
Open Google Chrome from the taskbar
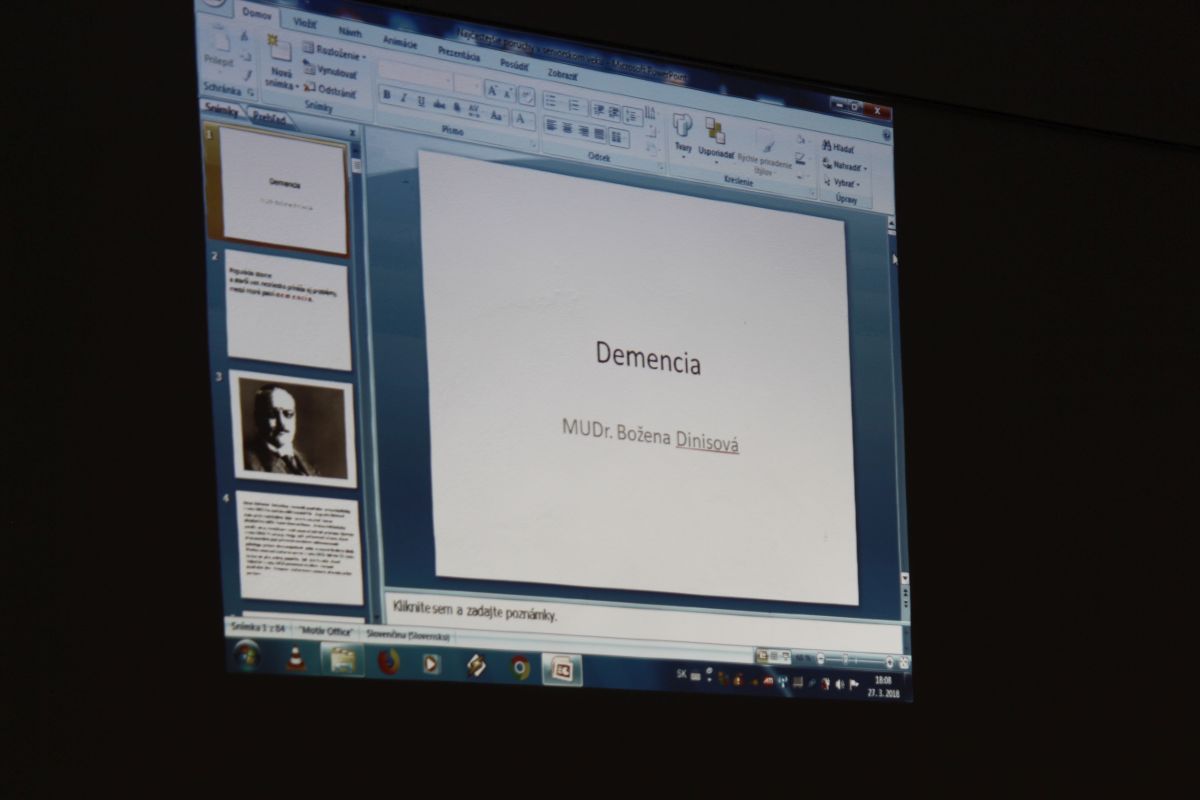(x=520, y=667)
